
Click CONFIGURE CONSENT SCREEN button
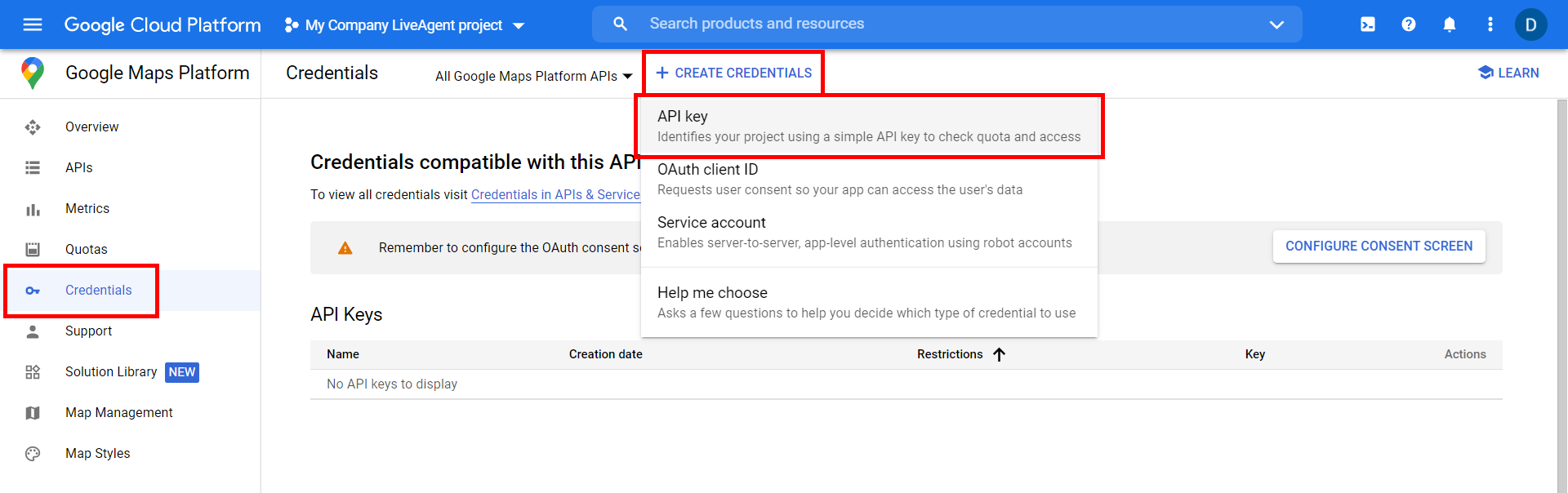coord(1379,246)
